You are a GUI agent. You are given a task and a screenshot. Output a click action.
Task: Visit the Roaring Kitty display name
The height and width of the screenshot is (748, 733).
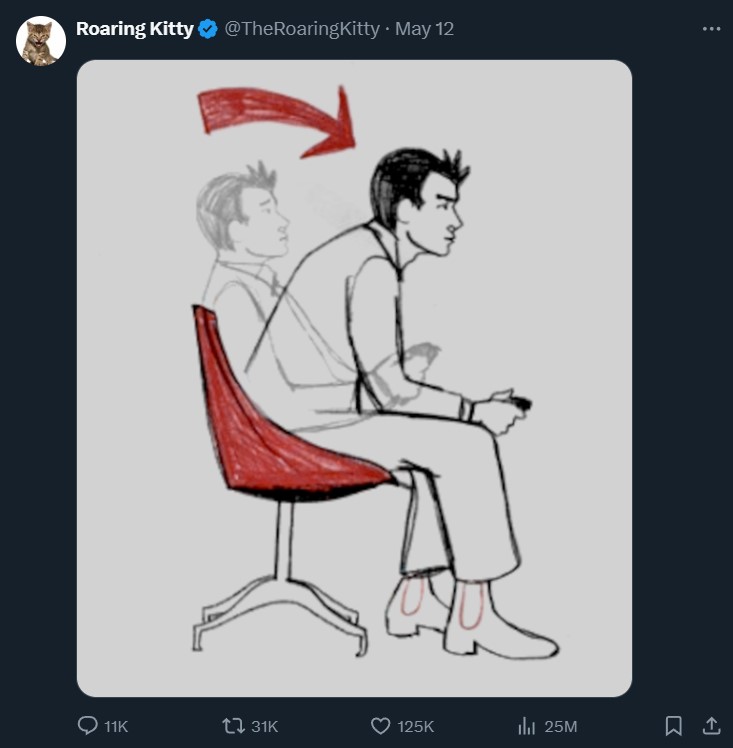(134, 29)
